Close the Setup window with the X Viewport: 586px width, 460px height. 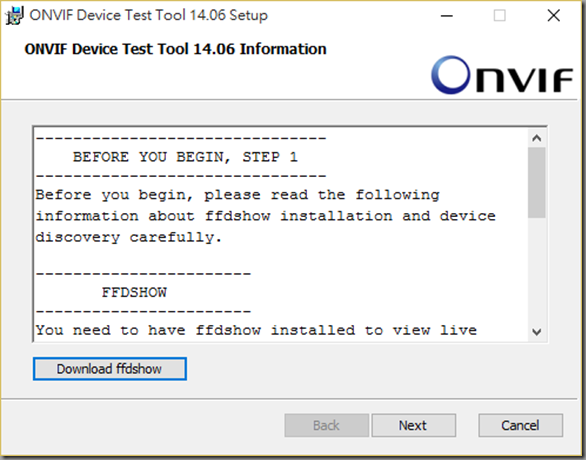[553, 16]
